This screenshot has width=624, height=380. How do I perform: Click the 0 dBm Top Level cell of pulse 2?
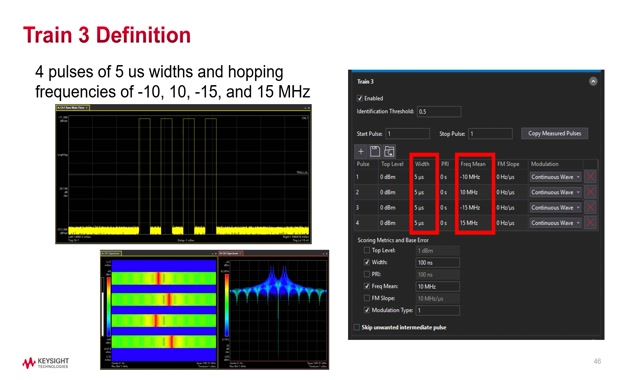click(x=388, y=192)
